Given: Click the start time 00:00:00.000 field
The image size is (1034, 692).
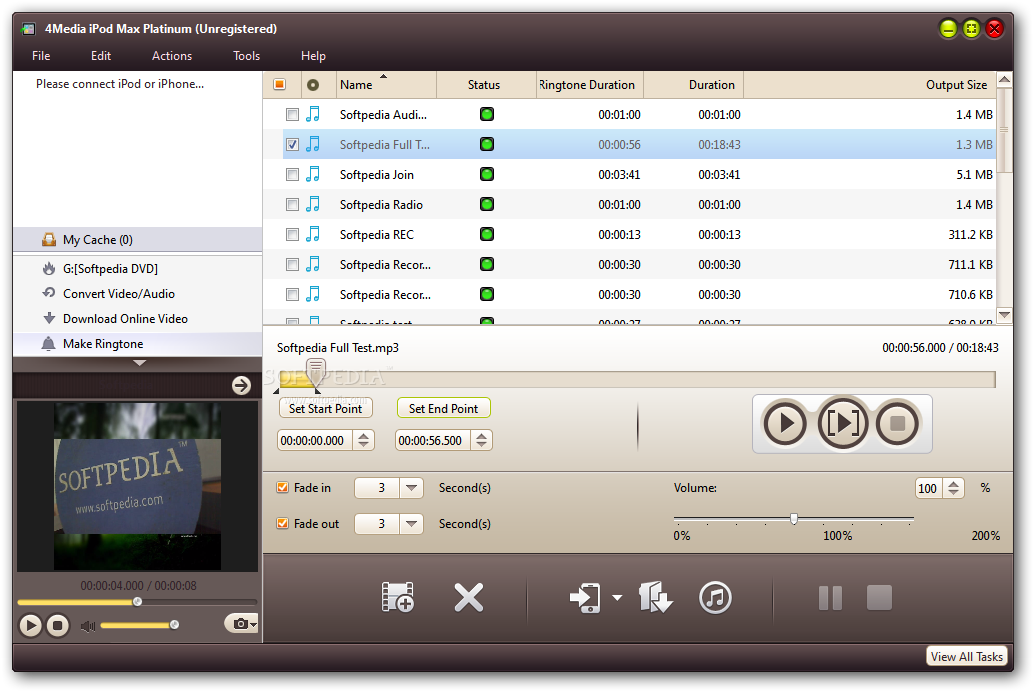Looking at the screenshot, I should (315, 440).
